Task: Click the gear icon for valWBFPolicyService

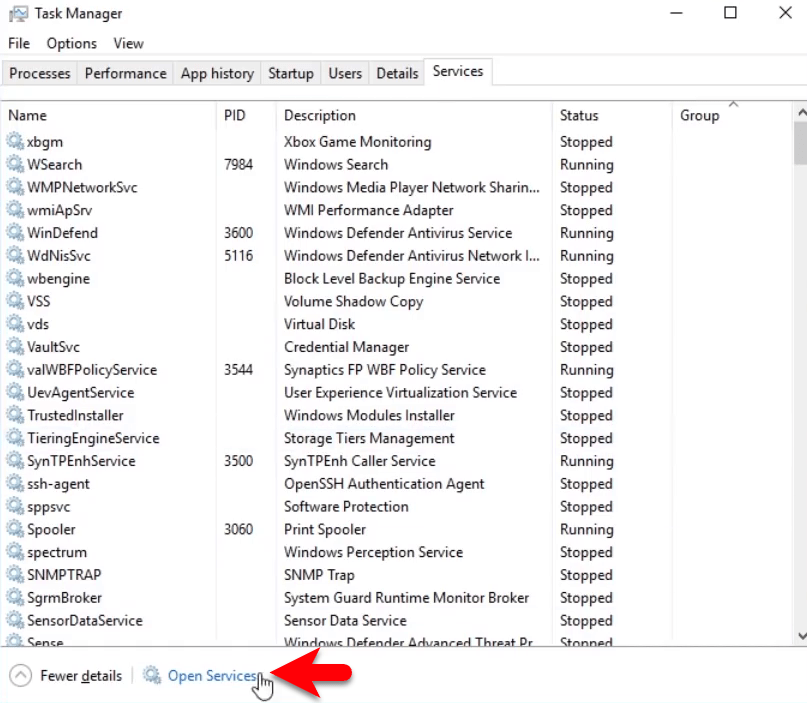Action: click(15, 370)
